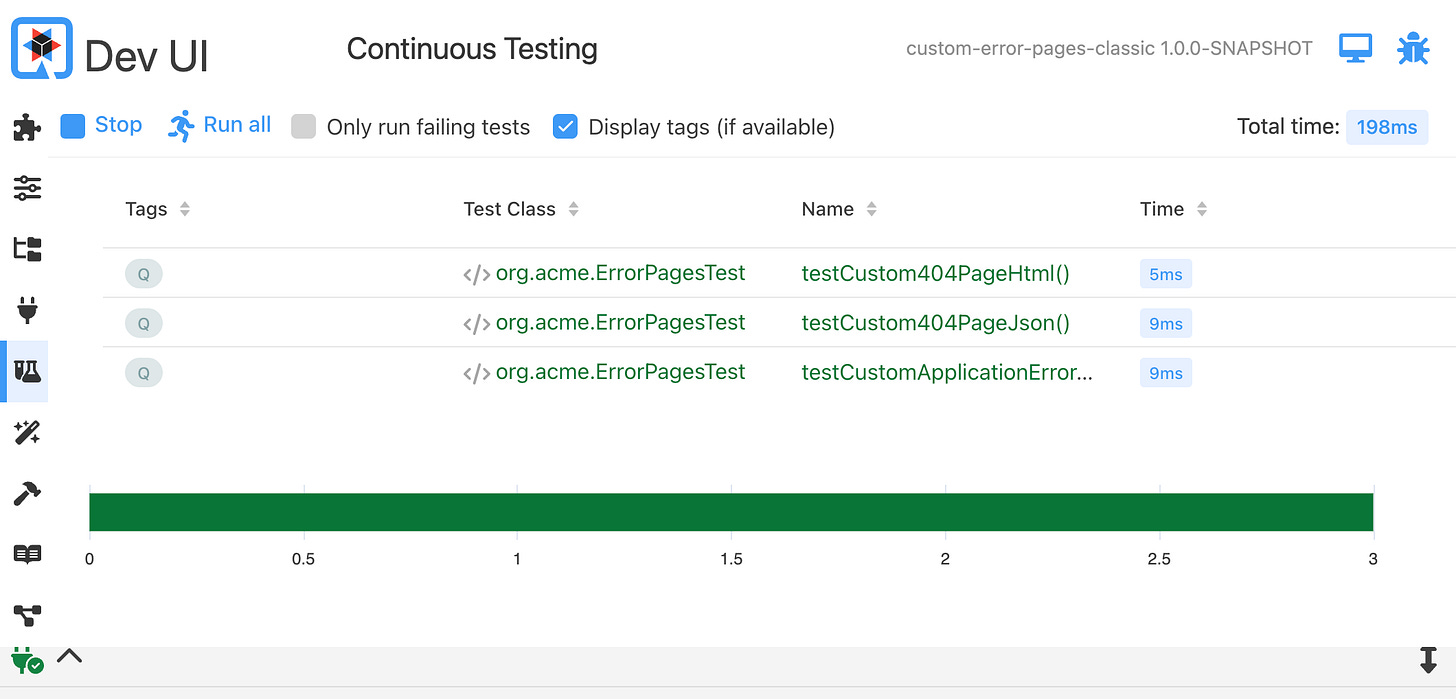Click the Run all button
This screenshot has width=1456, height=699.
click(x=220, y=126)
